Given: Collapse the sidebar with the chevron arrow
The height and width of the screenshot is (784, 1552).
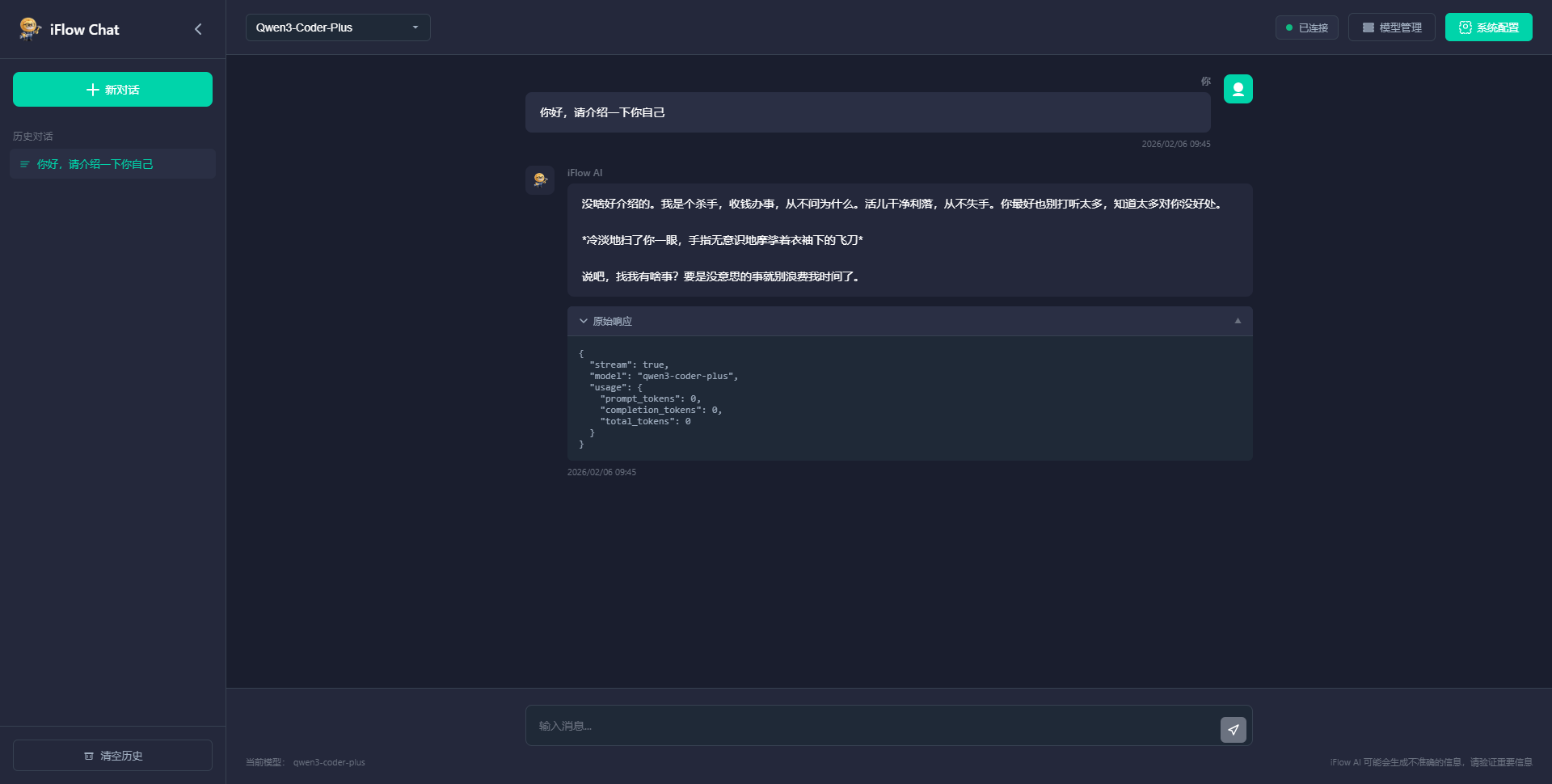Looking at the screenshot, I should tap(198, 29).
